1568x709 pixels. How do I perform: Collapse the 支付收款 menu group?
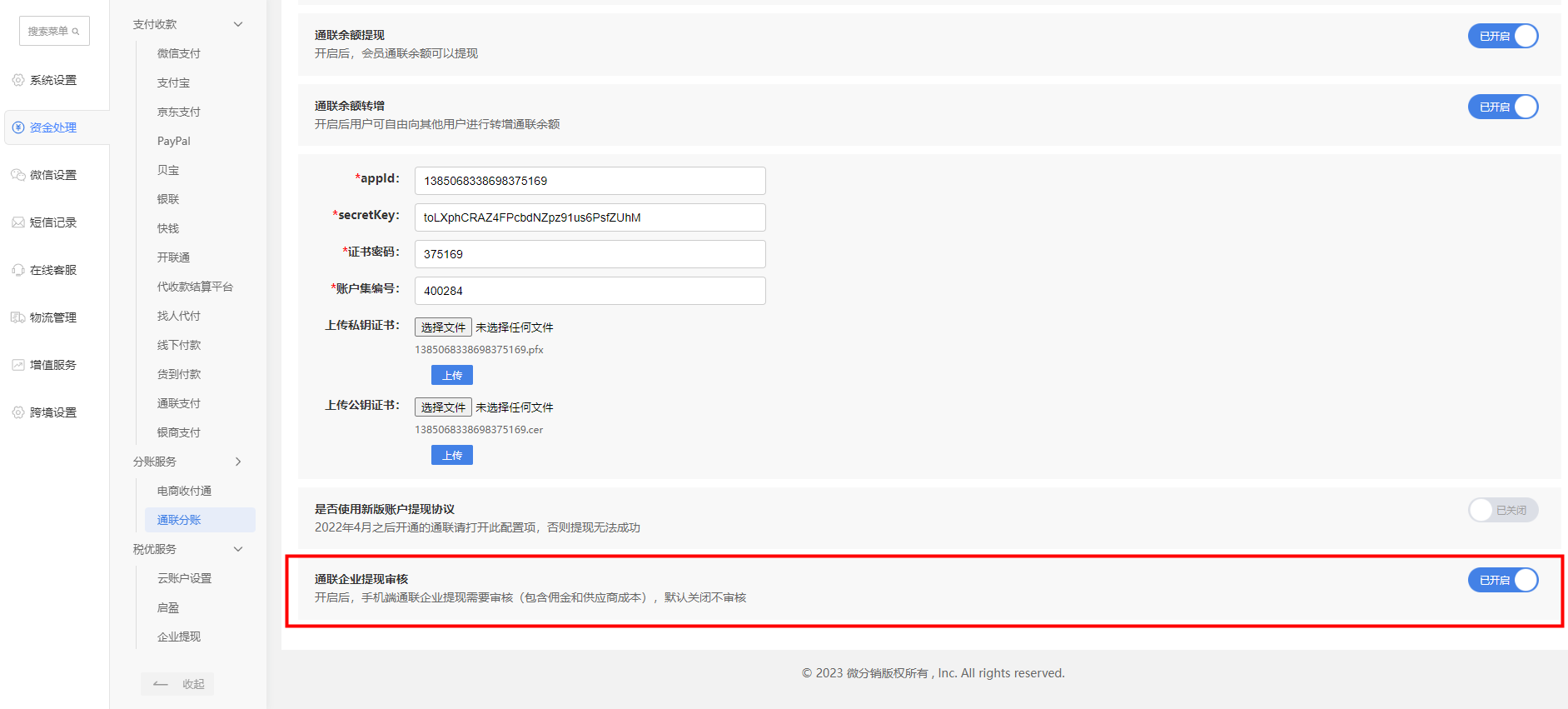pos(238,24)
